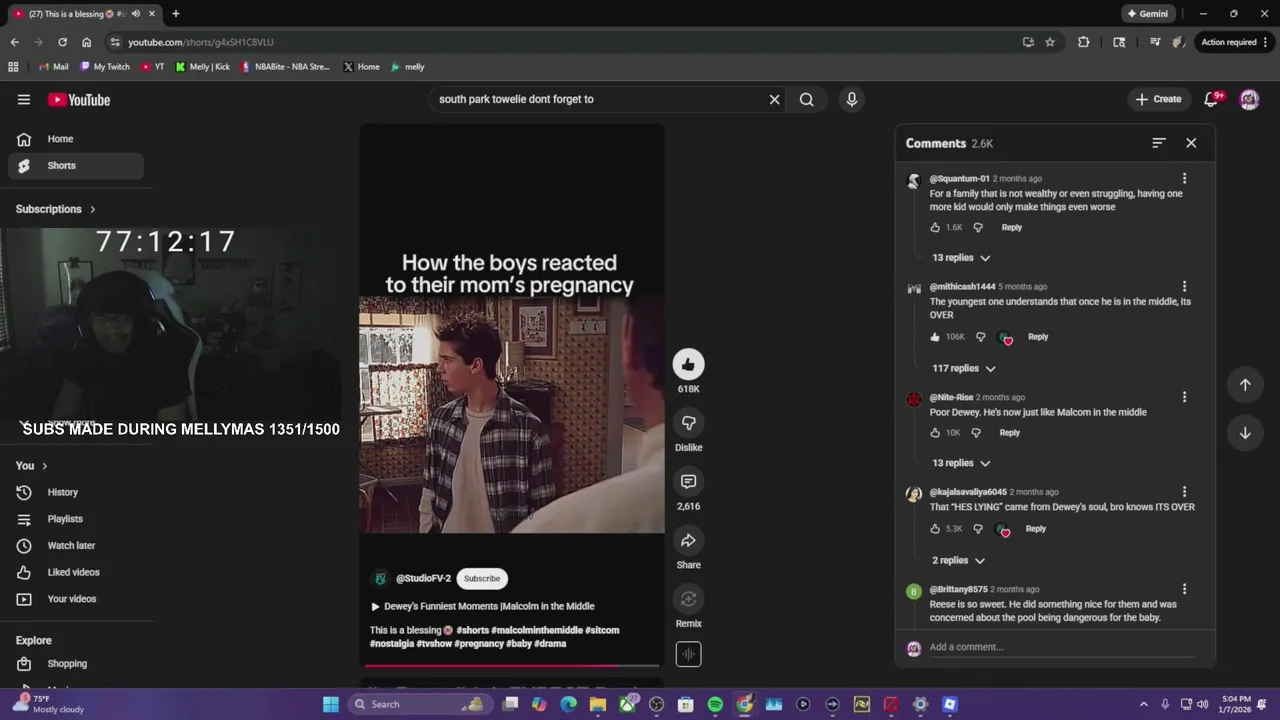
Task: Expand 13 replies under @Squantum-01
Action: (961, 258)
